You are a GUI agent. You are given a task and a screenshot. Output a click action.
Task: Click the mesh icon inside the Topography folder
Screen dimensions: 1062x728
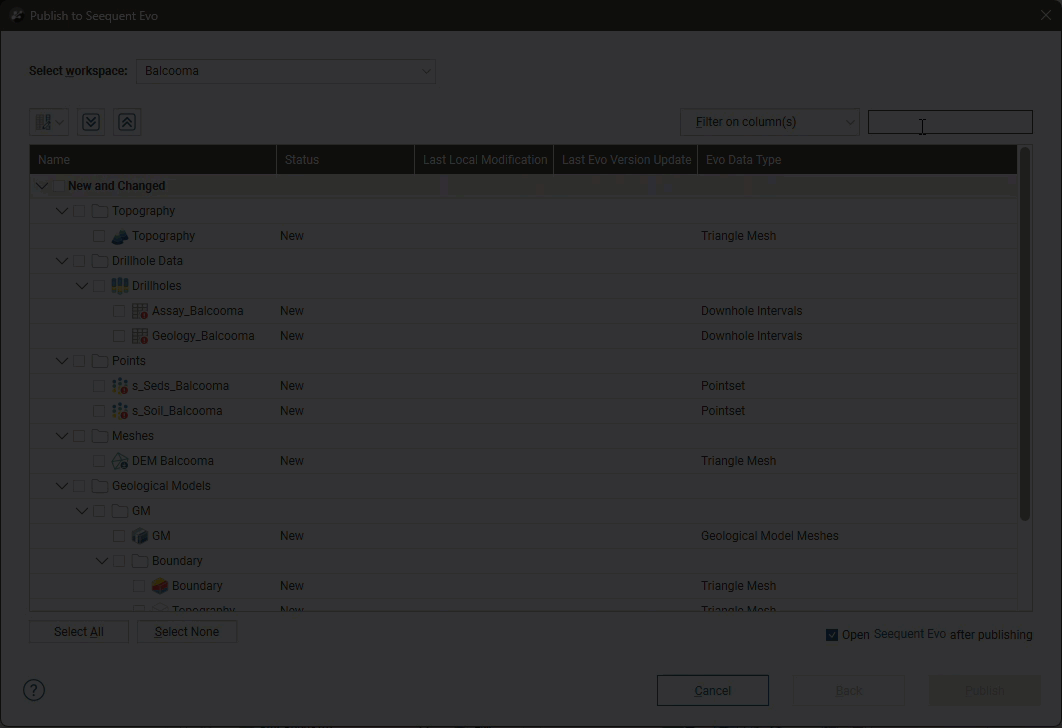(120, 236)
